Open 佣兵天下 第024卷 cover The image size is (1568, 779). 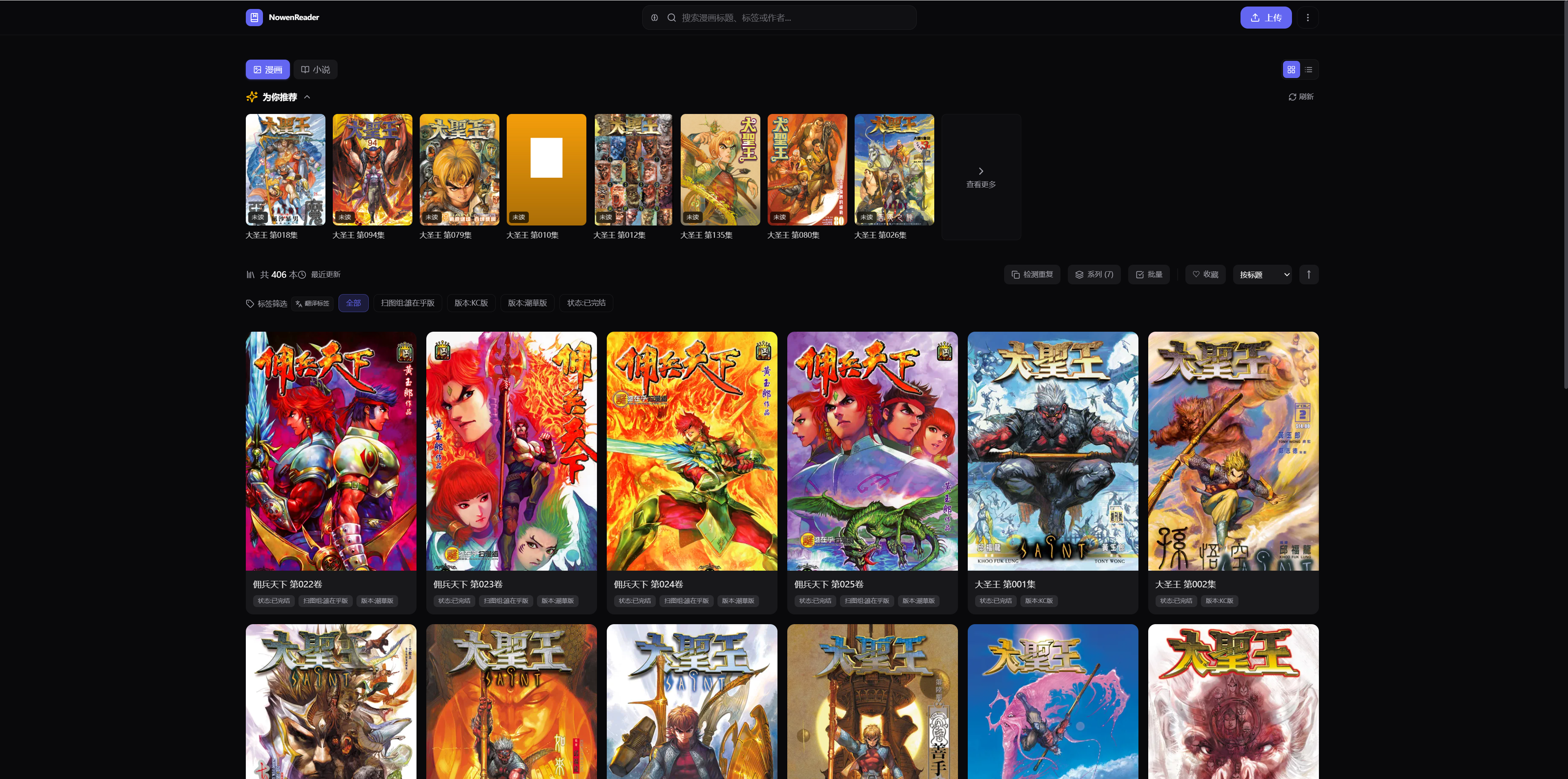coord(692,451)
